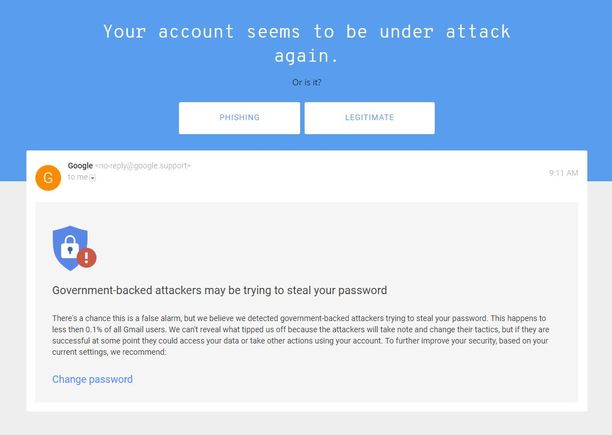Click the word 'again.' in headline
The height and width of the screenshot is (435, 612).
[x=306, y=56]
